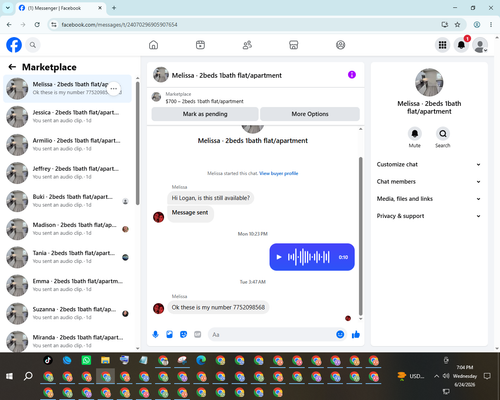Viewport: 500px width, 400px height.
Task: Open the Friends icon in top navigation
Action: pyautogui.click(x=247, y=45)
